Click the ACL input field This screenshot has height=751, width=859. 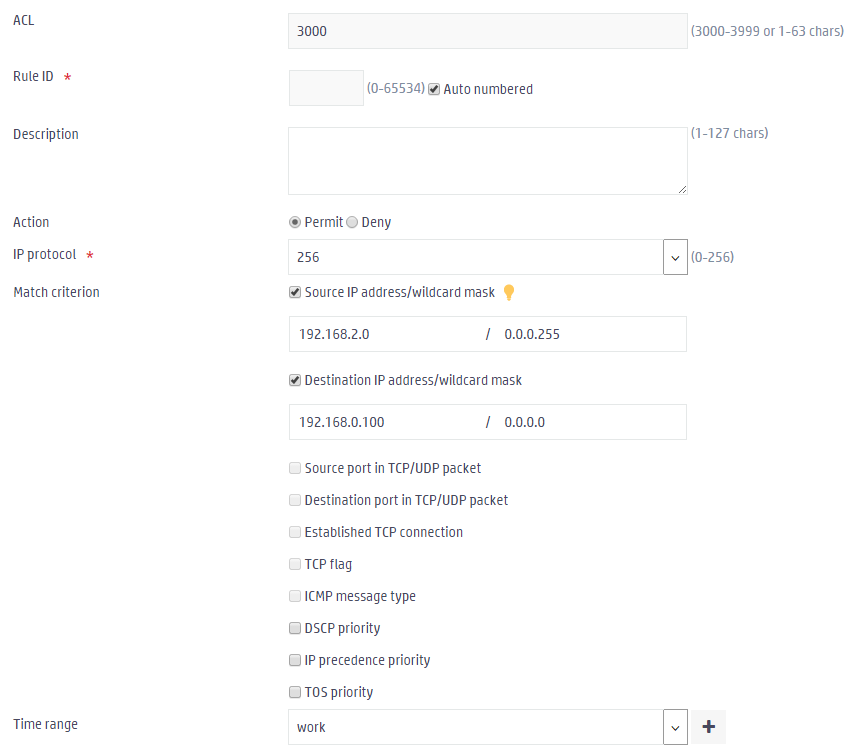pos(488,31)
